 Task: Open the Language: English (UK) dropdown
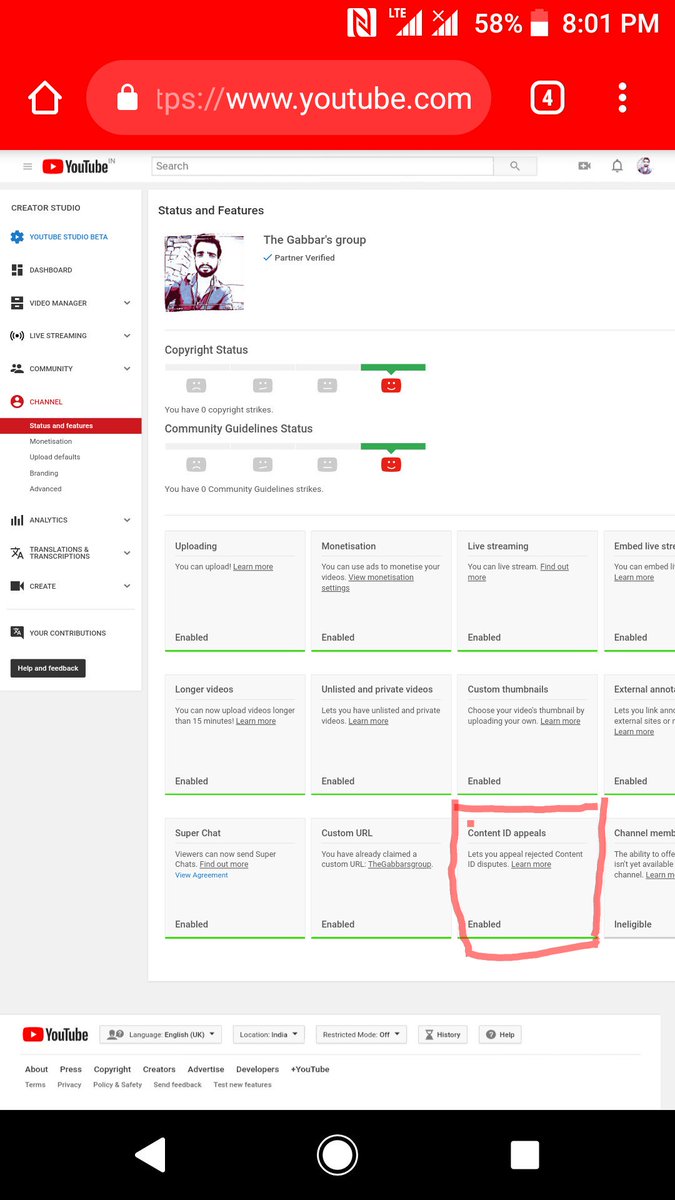pos(162,1035)
